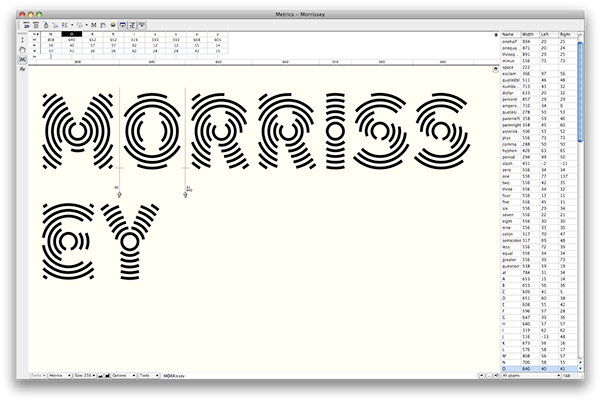Select the 'comma' row in glyph list
The height and width of the screenshot is (401, 600).
[539, 144]
